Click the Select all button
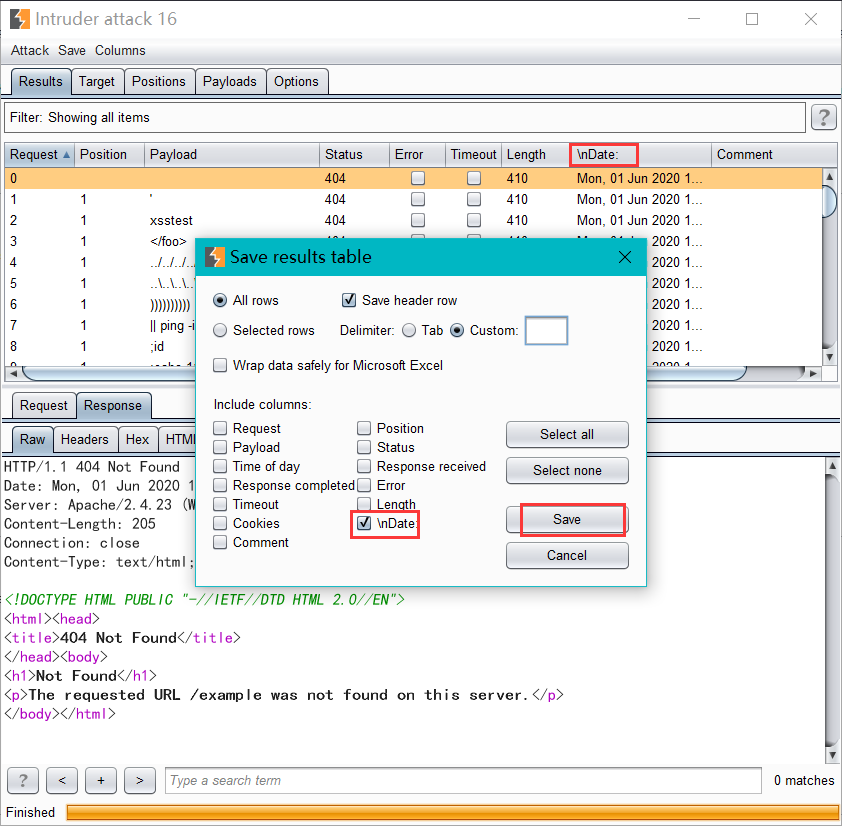 coord(567,434)
